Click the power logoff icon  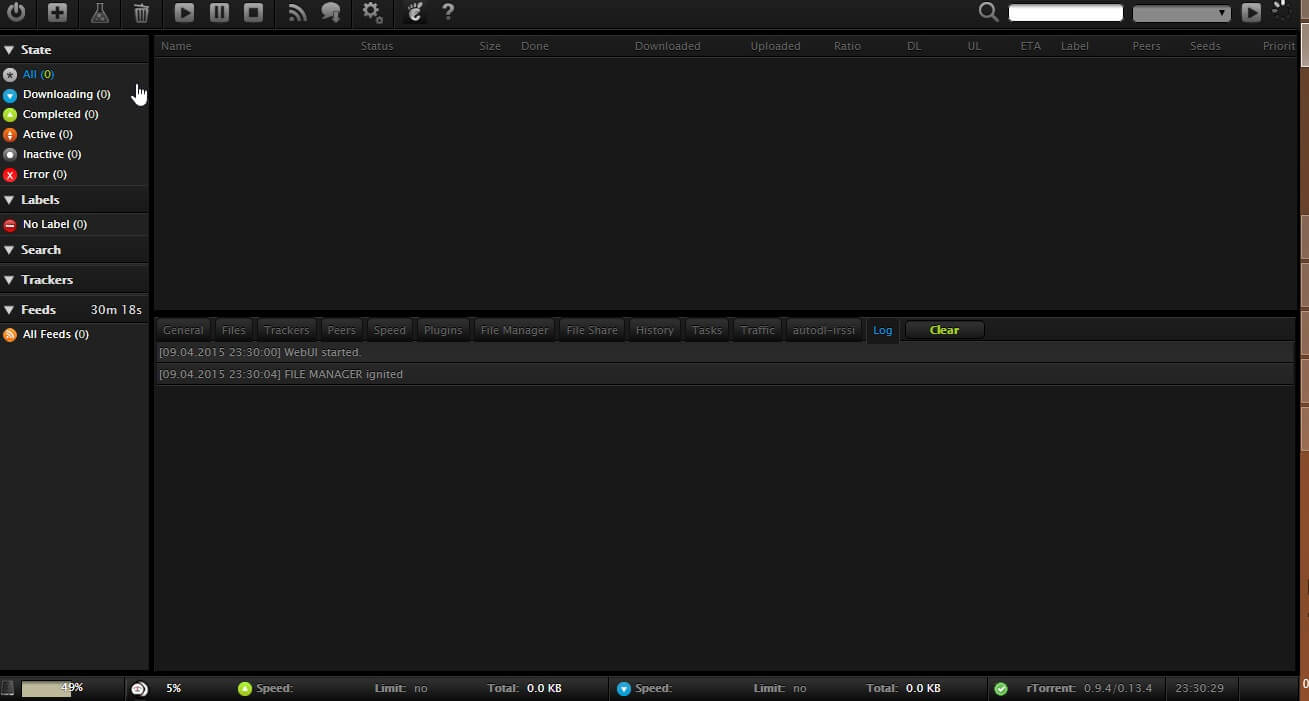(x=16, y=13)
